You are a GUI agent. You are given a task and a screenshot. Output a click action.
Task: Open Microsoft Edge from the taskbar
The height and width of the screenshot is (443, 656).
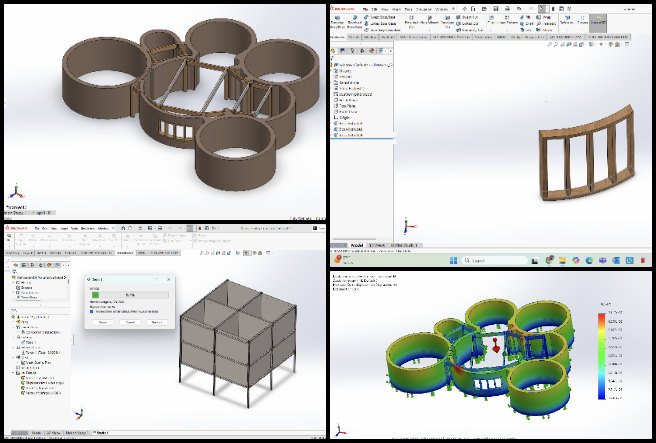(589, 261)
